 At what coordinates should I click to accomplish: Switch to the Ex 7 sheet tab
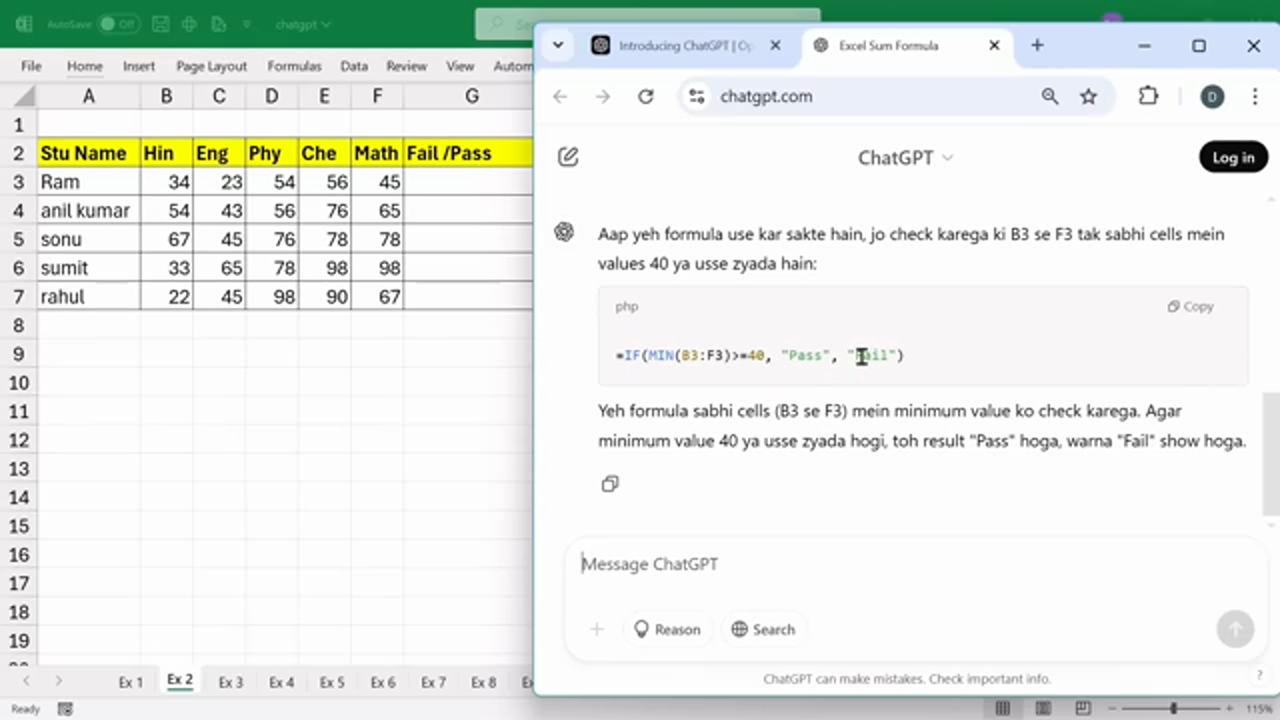click(x=433, y=682)
